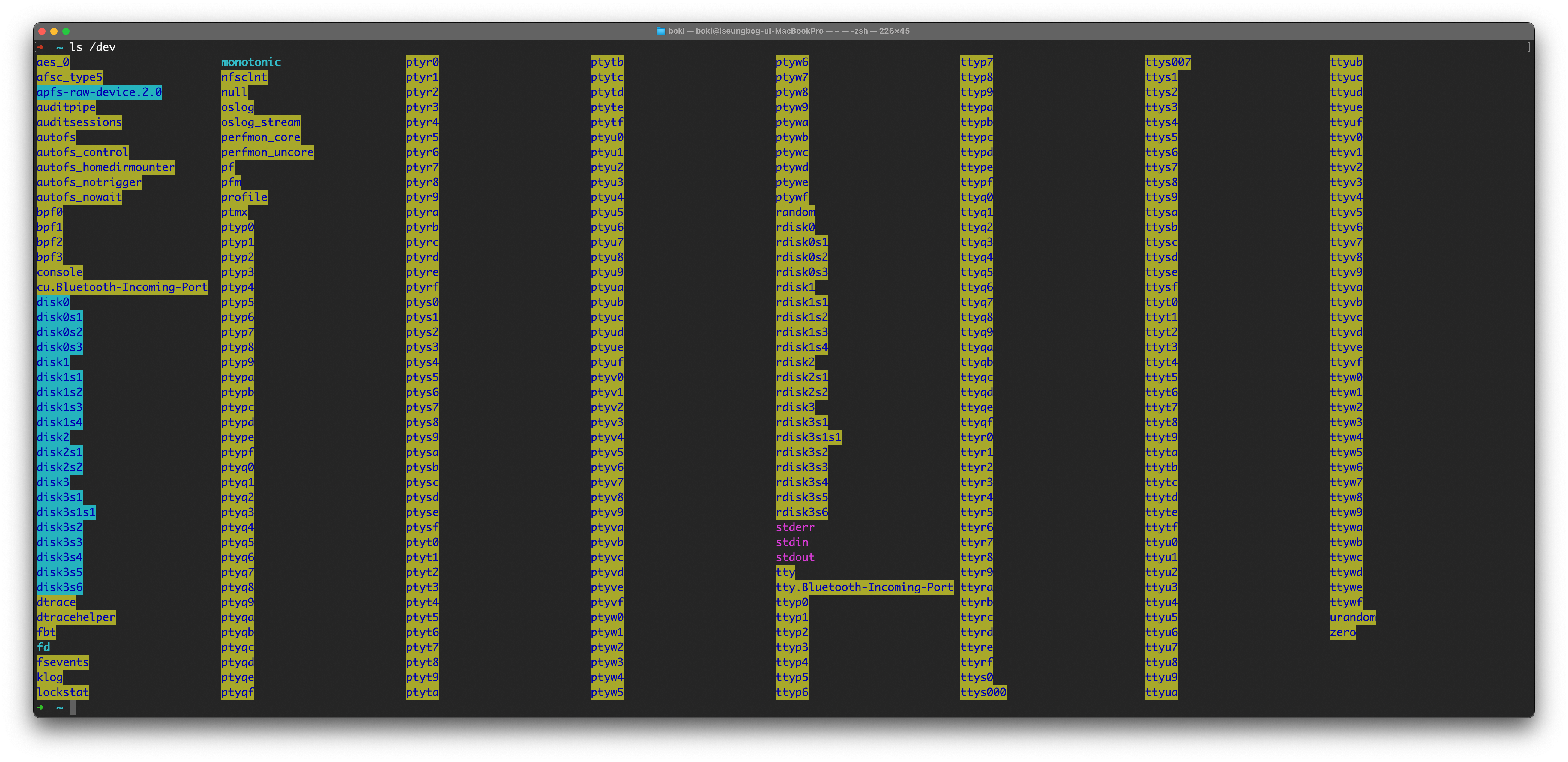
Task: Click the yellow minimize window button
Action: tap(54, 31)
